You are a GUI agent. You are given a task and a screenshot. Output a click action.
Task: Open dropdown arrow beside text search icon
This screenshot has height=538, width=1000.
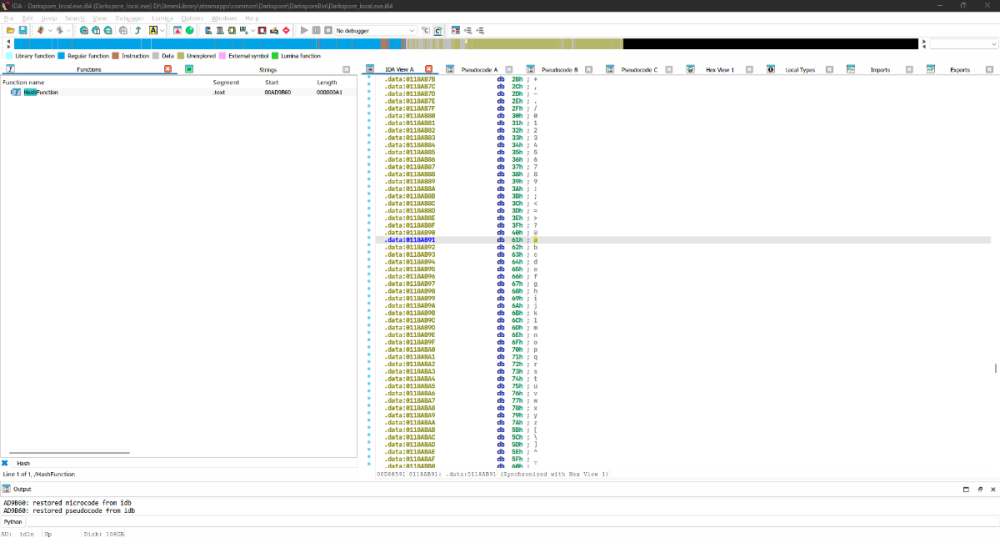click(164, 31)
